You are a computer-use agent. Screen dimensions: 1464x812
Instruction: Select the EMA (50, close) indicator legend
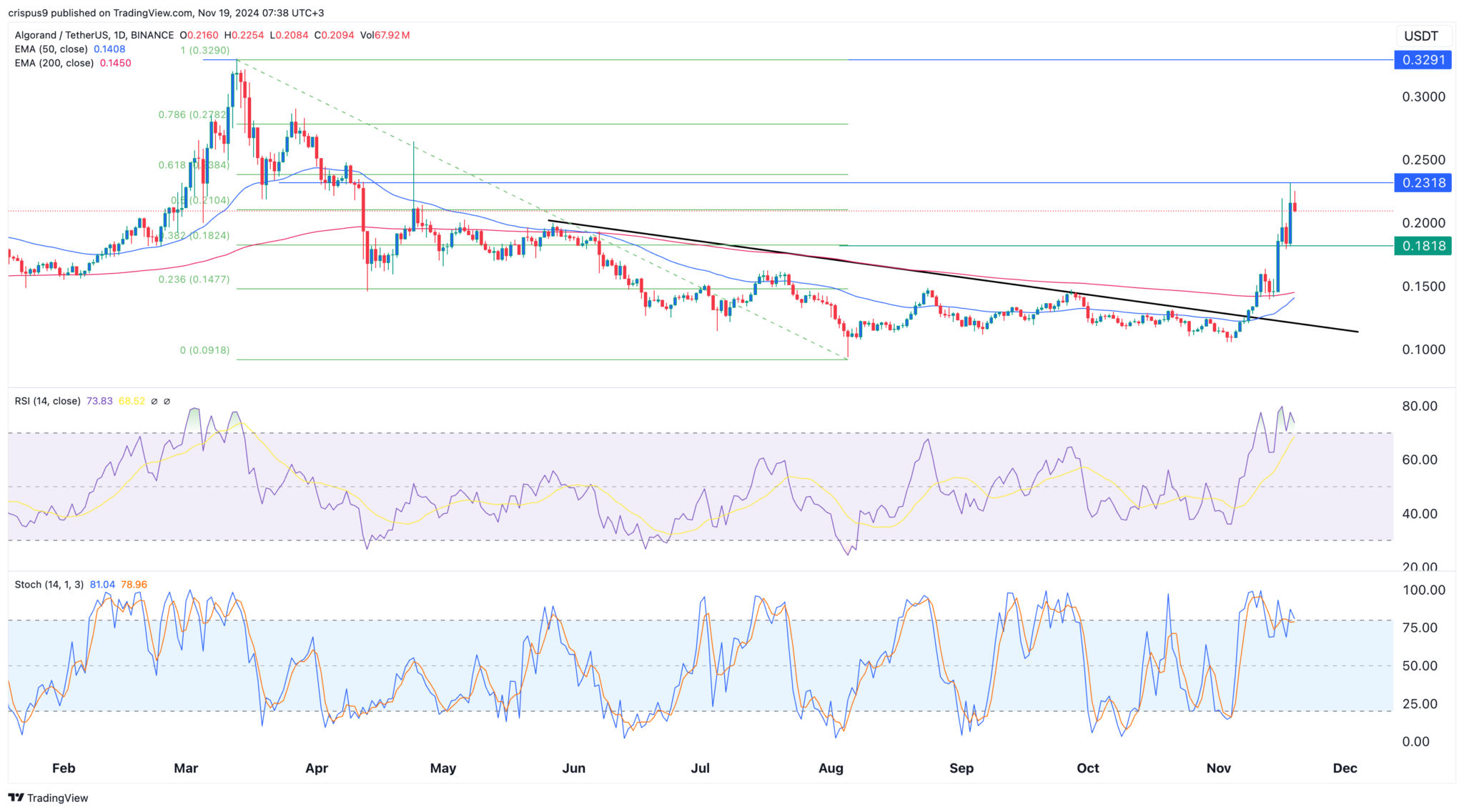[x=51, y=49]
